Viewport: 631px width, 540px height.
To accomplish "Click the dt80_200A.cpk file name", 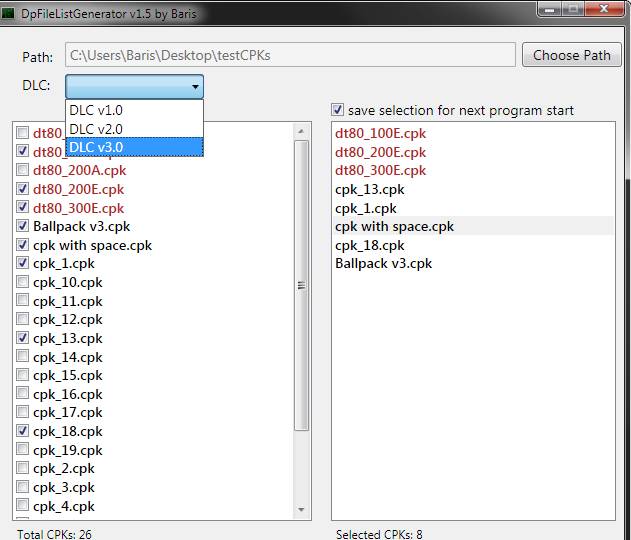I will (x=80, y=170).
